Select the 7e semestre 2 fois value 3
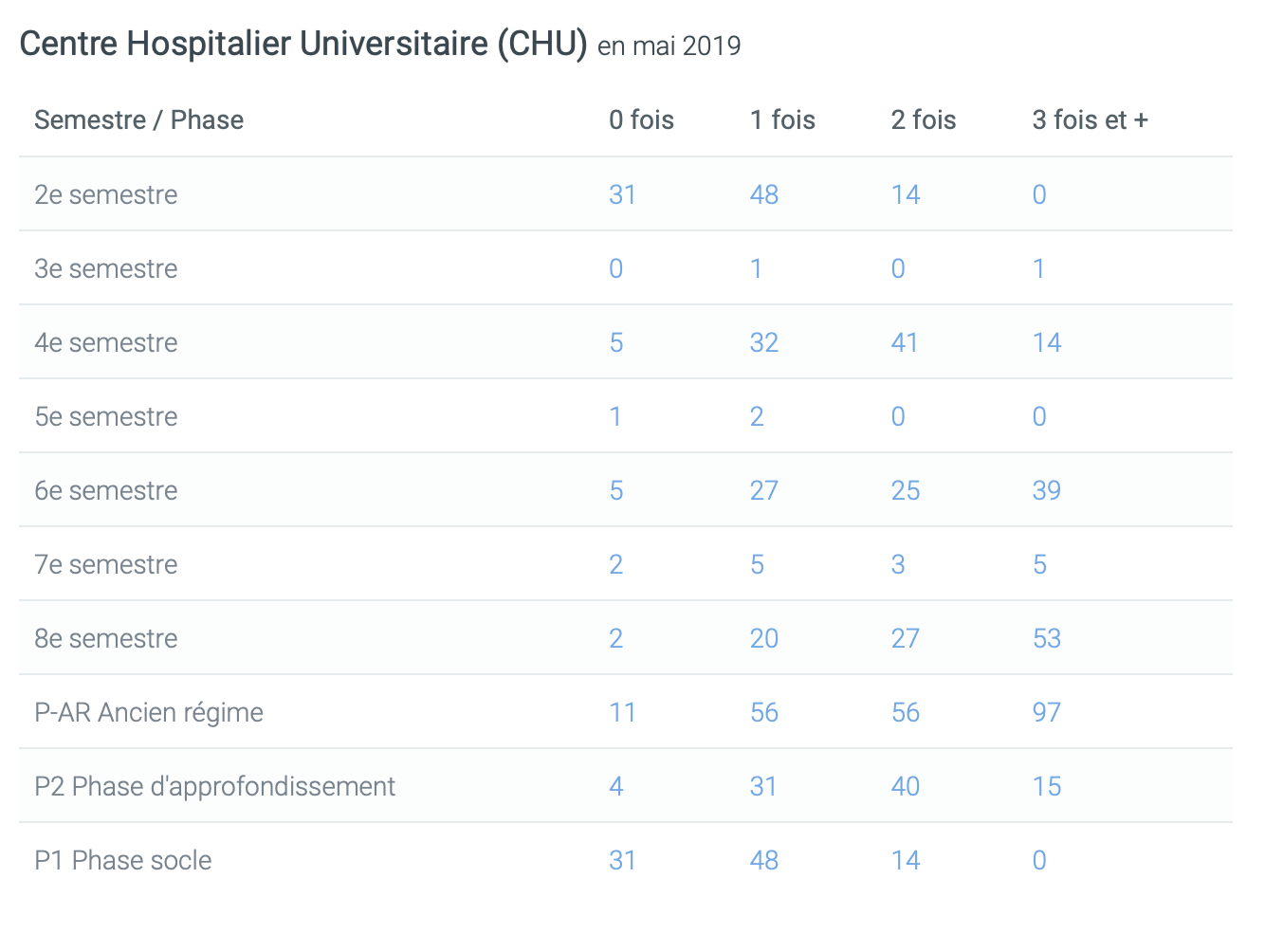Viewport: 1265px width, 952px height. [x=898, y=564]
